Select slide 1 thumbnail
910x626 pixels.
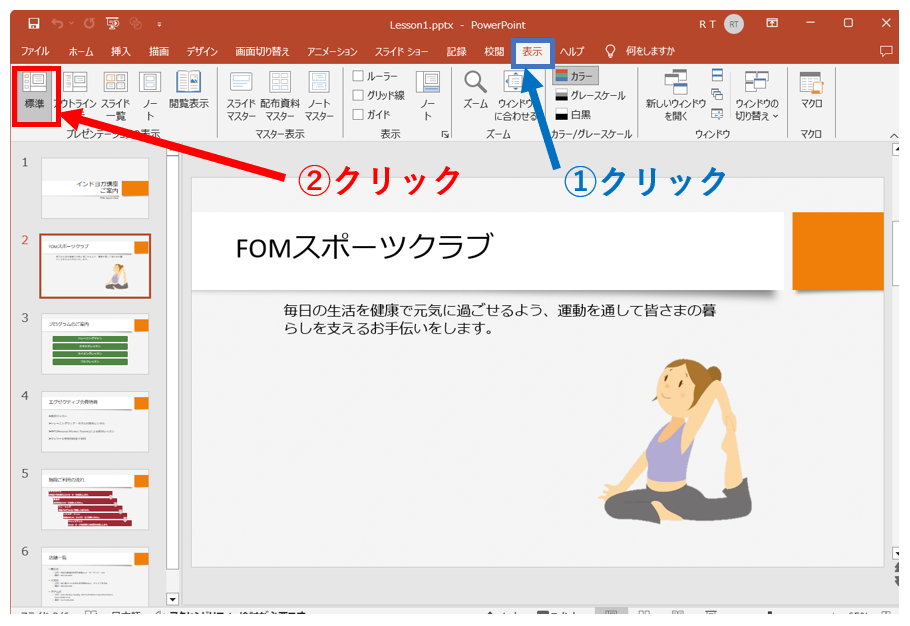(95, 188)
